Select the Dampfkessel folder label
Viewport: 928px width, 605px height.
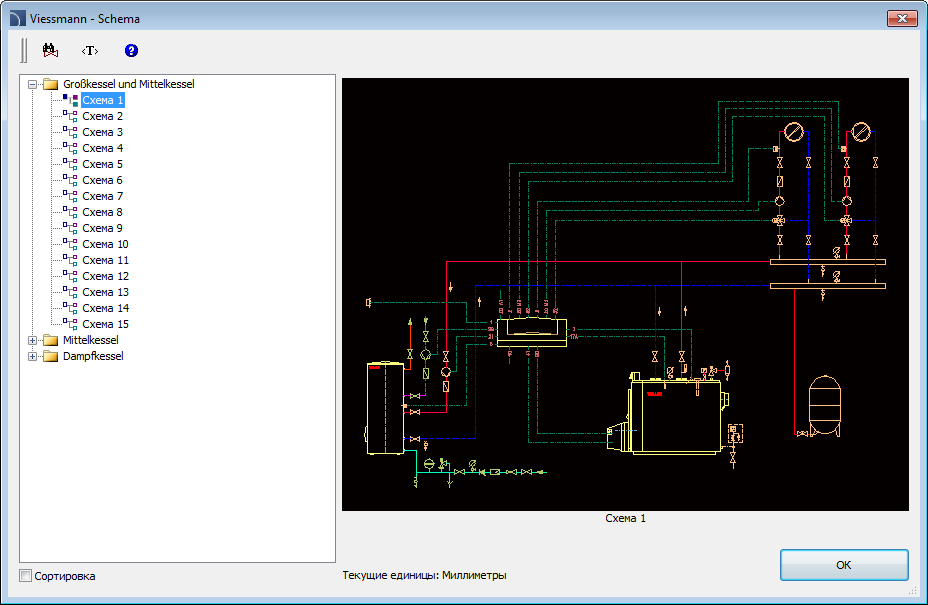[x=93, y=356]
